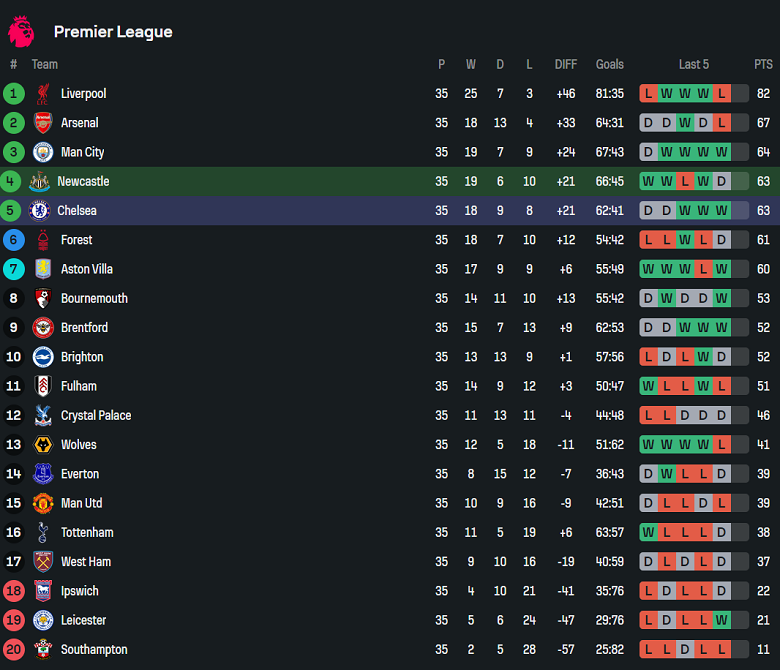The height and width of the screenshot is (670, 780).
Task: Click the red position 18 badge
Action: 14,591
